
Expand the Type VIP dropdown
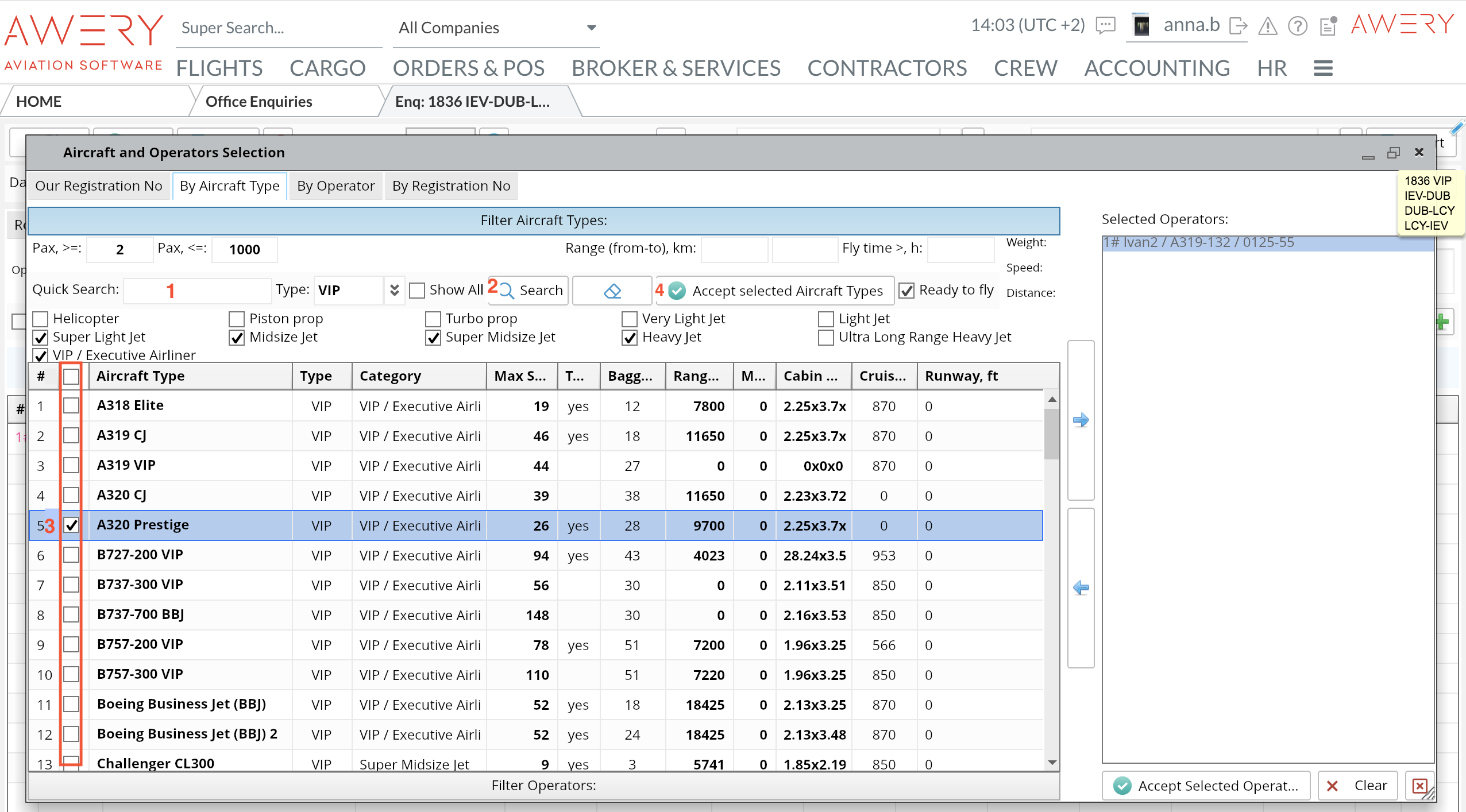pyautogui.click(x=394, y=290)
